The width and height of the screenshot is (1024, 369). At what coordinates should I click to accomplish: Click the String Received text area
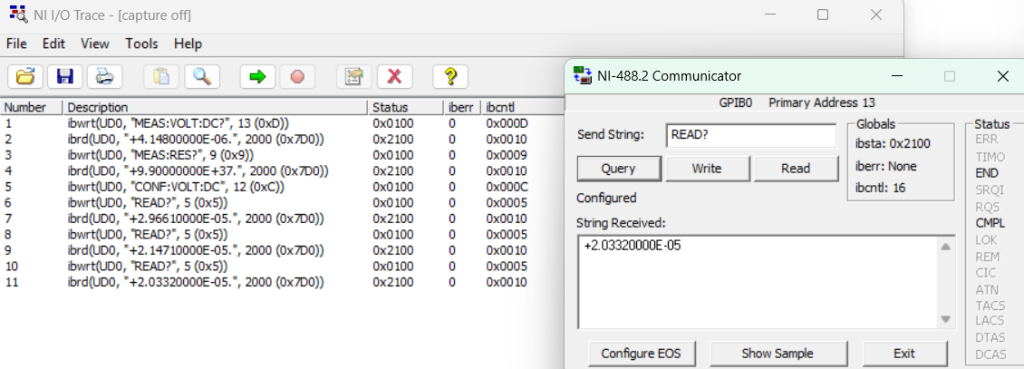758,282
